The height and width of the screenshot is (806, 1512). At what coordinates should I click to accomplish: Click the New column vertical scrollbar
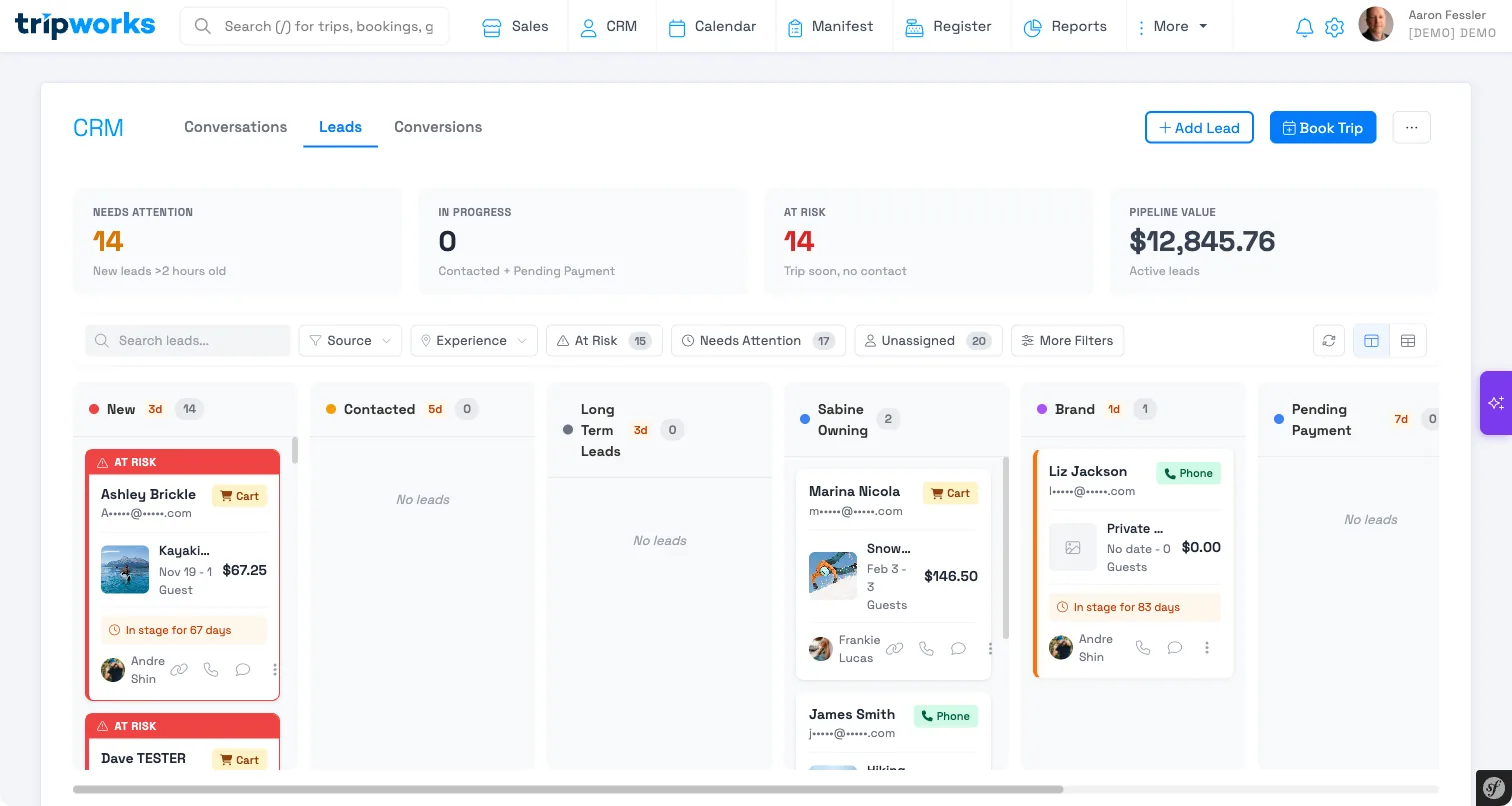pos(294,450)
